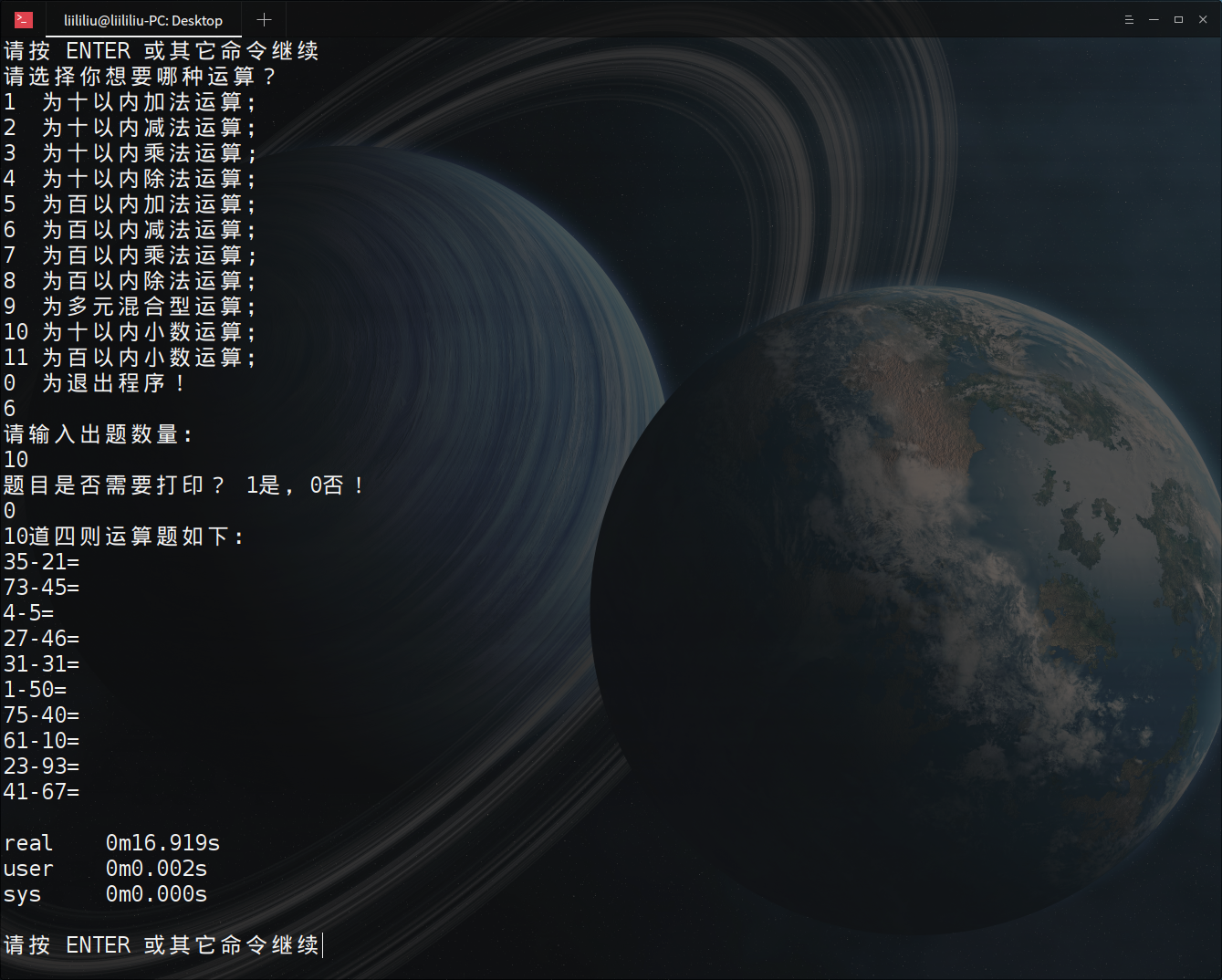This screenshot has width=1222, height=980.
Task: Click the line '请选择你想要哪种运算？'
Action: pos(140,77)
